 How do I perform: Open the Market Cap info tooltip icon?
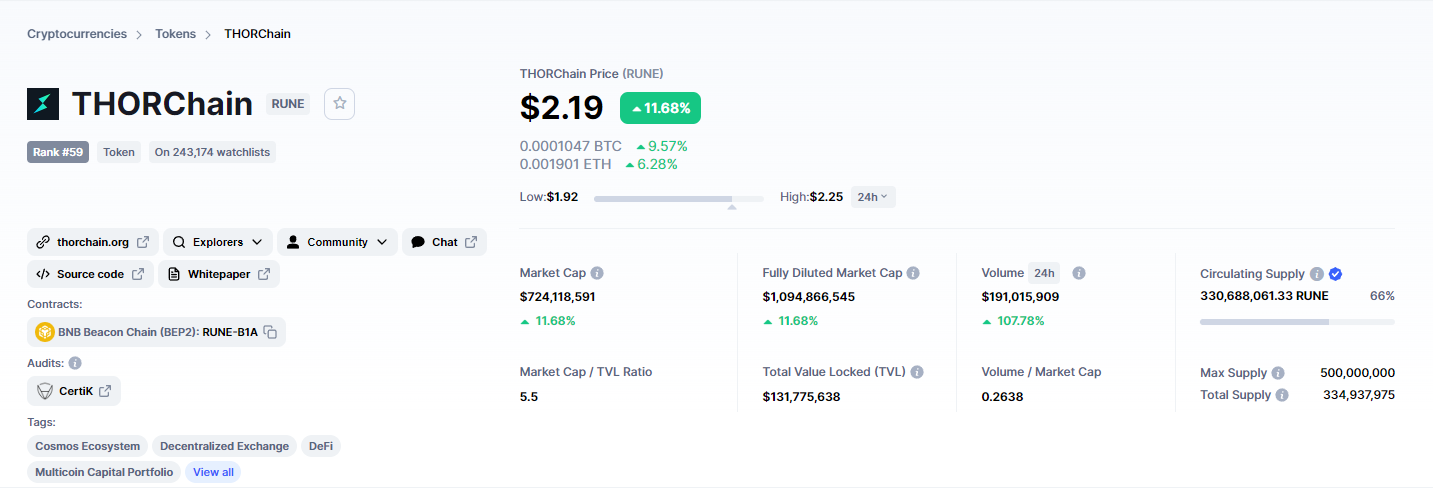click(x=597, y=273)
